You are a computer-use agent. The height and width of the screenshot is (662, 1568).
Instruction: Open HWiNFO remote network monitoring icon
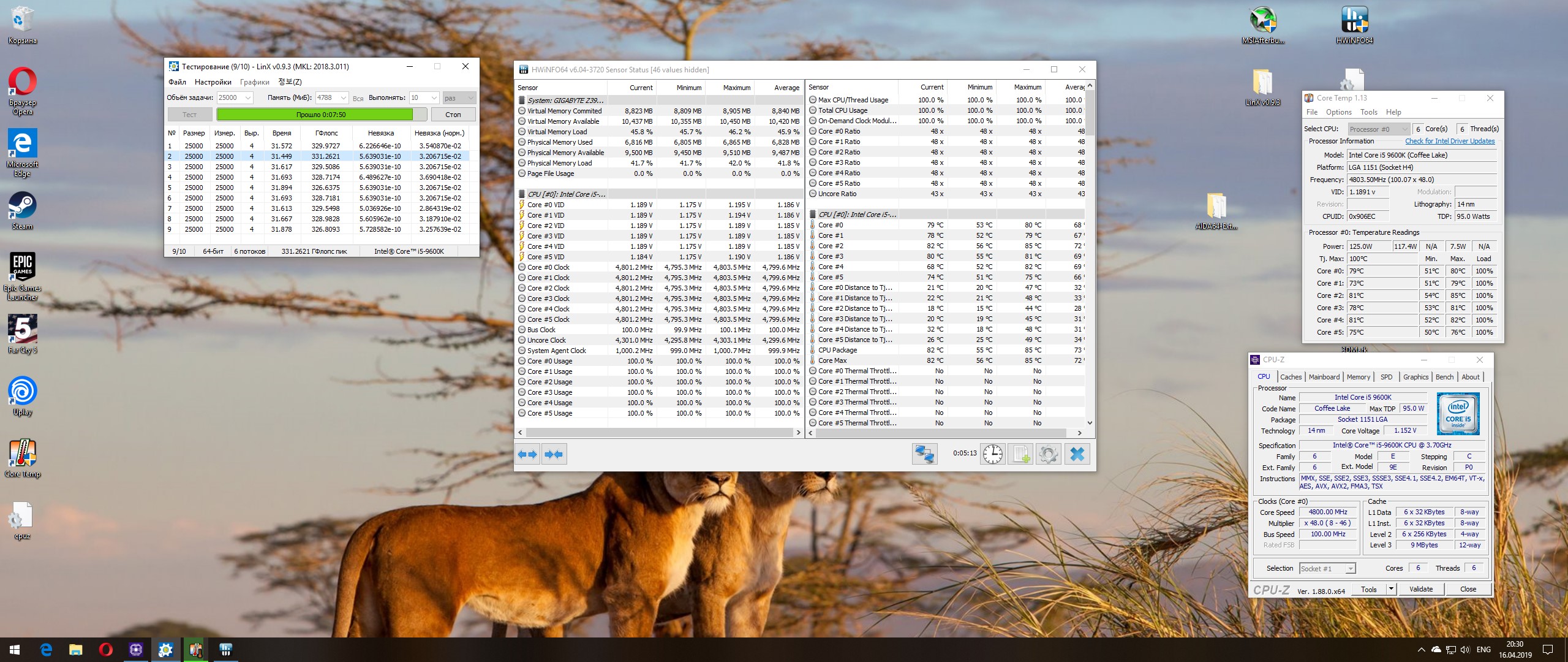point(924,454)
